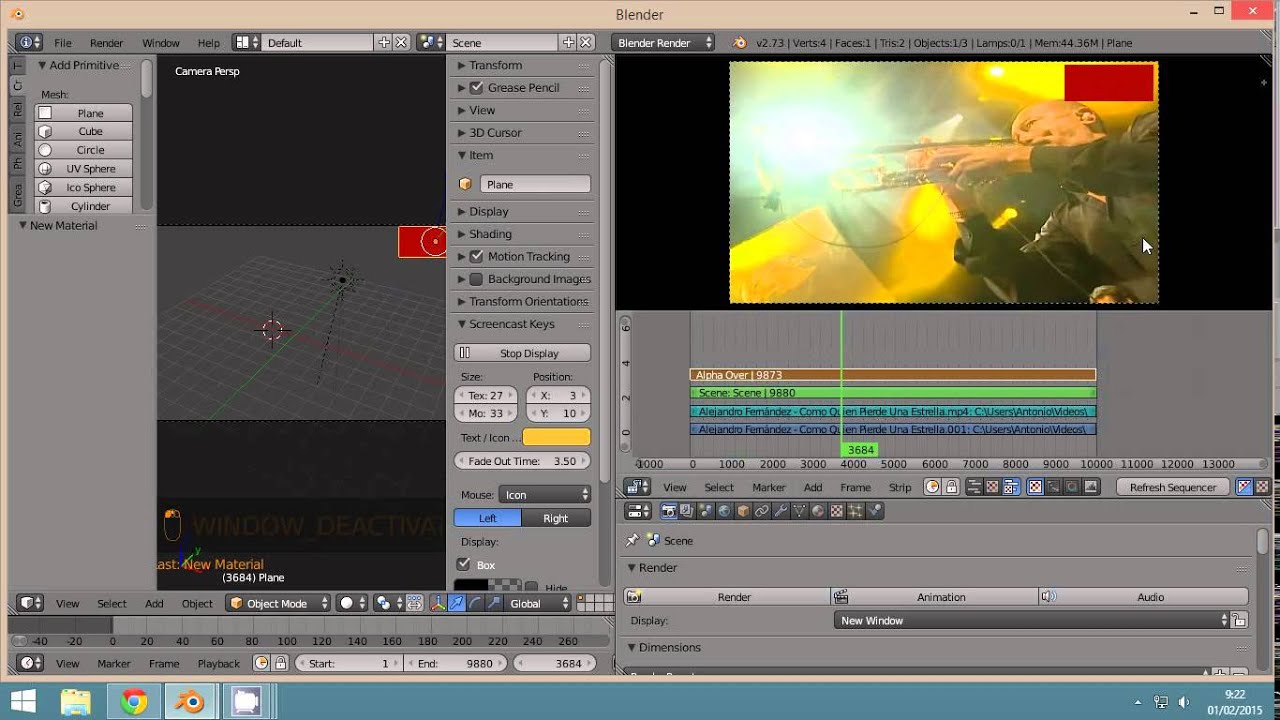Collapse the Dimensions panel
Image resolution: width=1280 pixels, height=720 pixels.
click(x=669, y=648)
